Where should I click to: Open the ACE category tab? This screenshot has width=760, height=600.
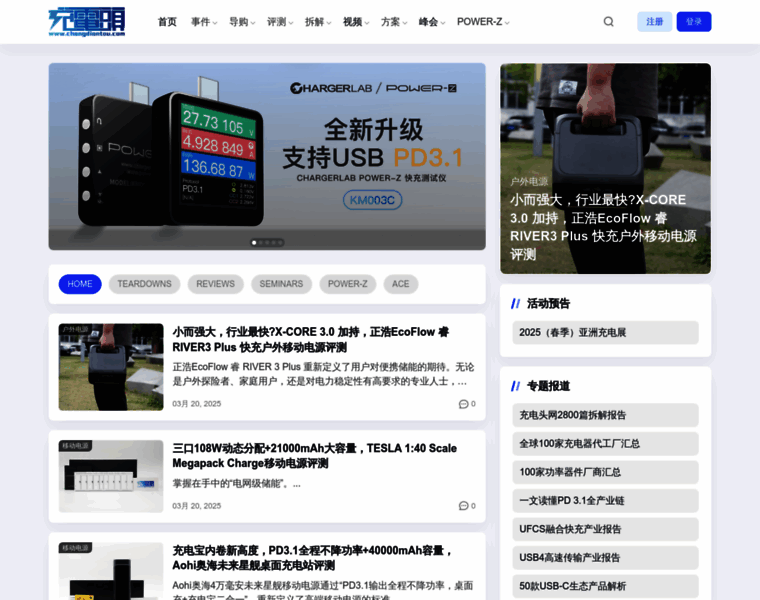[400, 284]
